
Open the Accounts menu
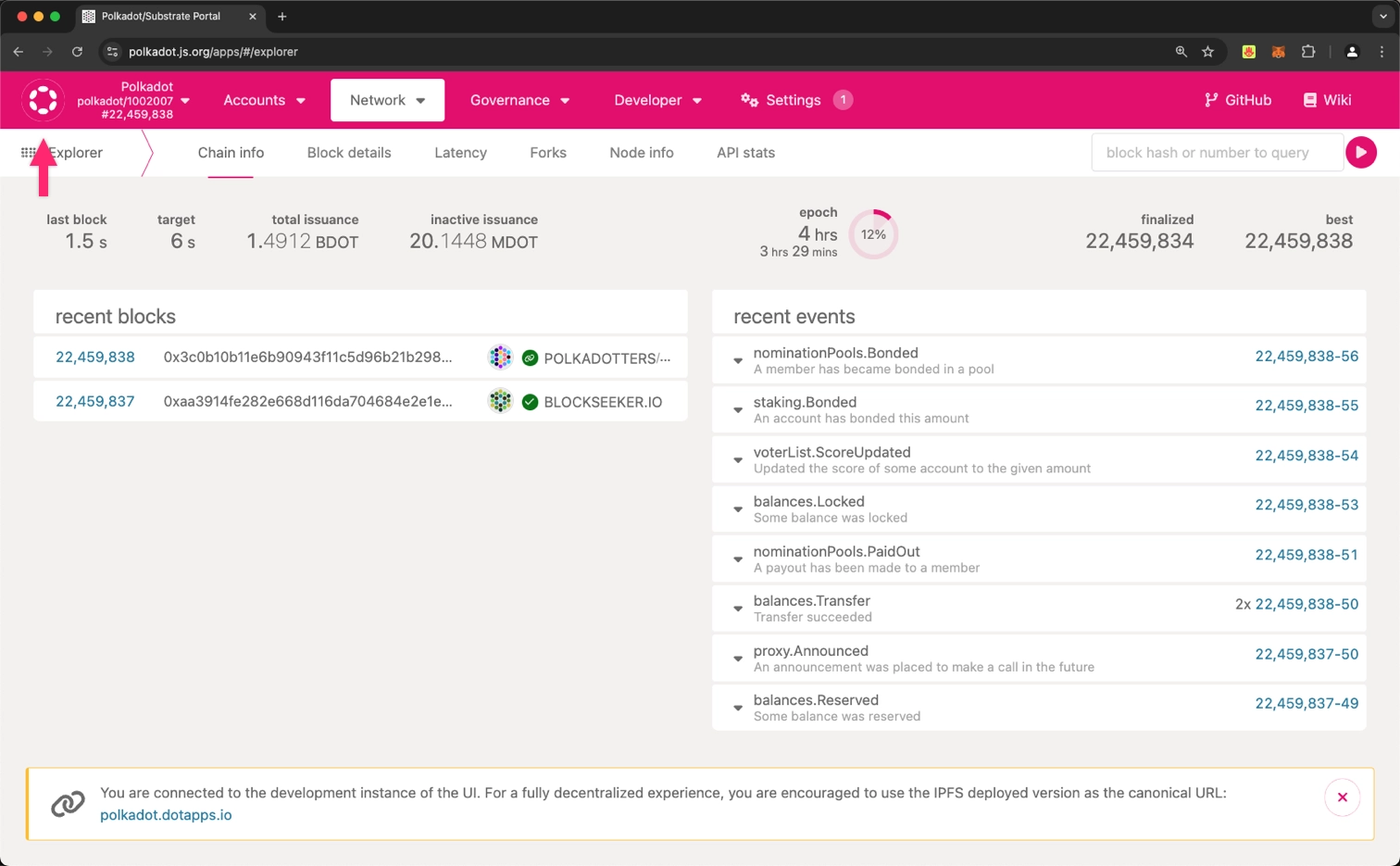tap(264, 100)
